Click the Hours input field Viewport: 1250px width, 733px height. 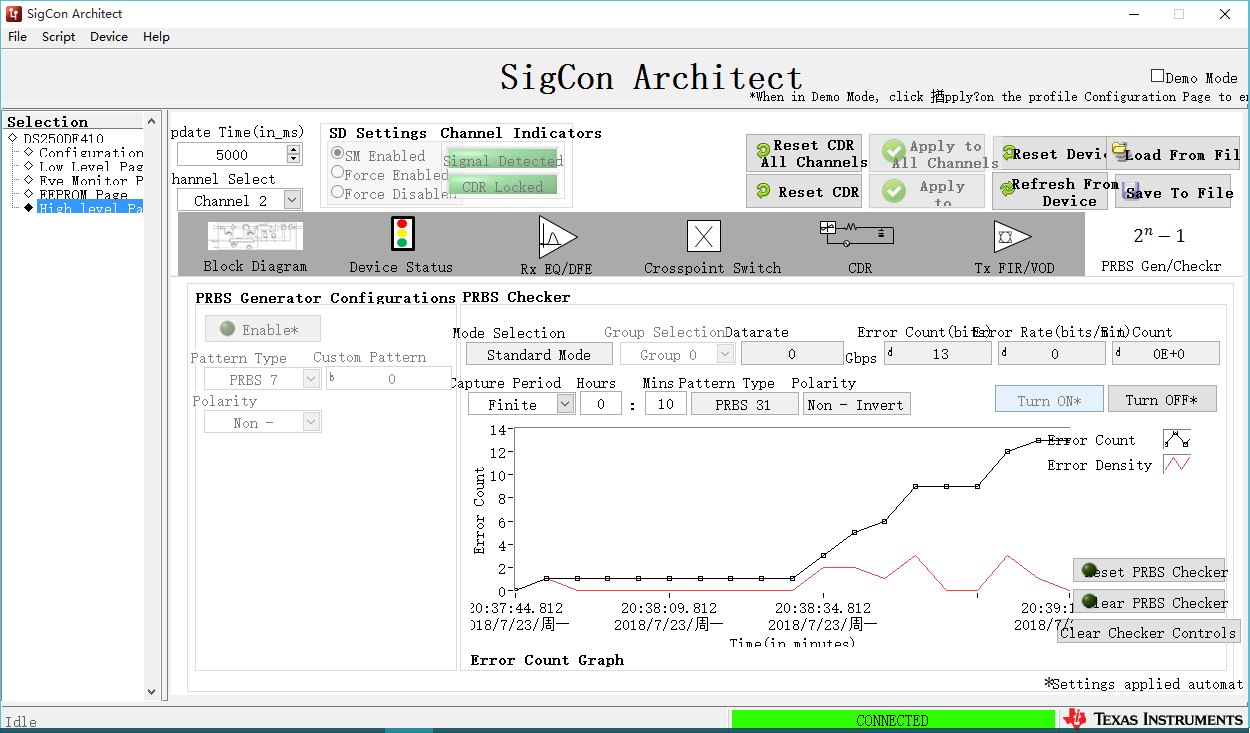[600, 404]
